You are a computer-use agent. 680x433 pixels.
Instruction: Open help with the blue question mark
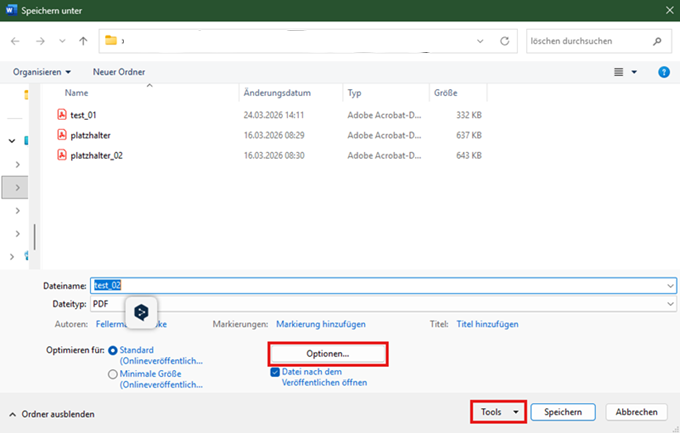[664, 72]
